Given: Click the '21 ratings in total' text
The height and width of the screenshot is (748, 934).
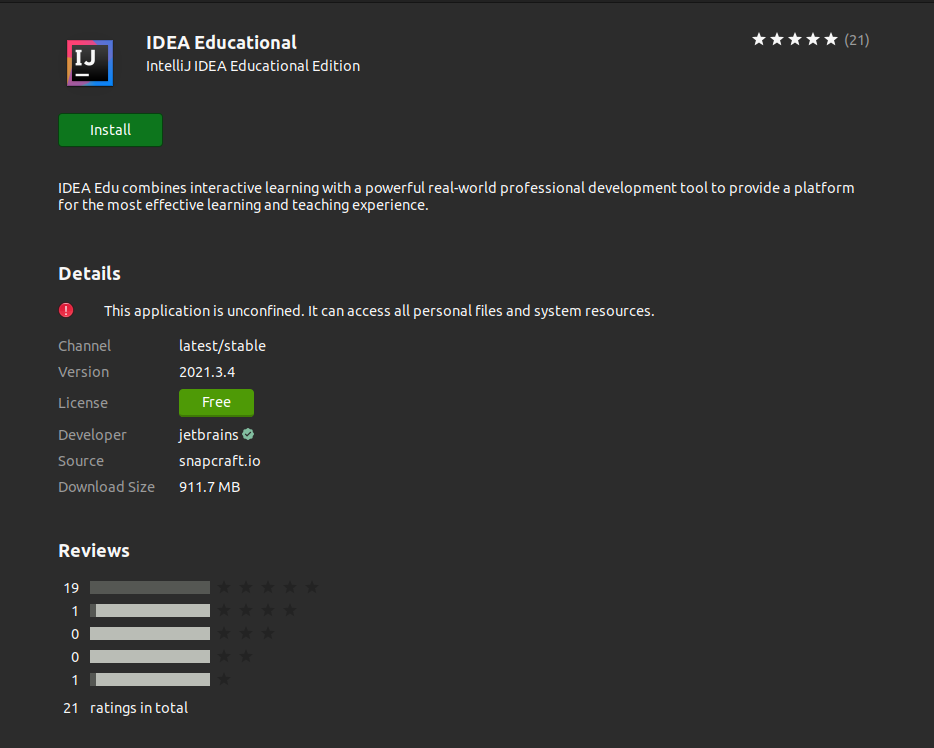Looking at the screenshot, I should (126, 708).
